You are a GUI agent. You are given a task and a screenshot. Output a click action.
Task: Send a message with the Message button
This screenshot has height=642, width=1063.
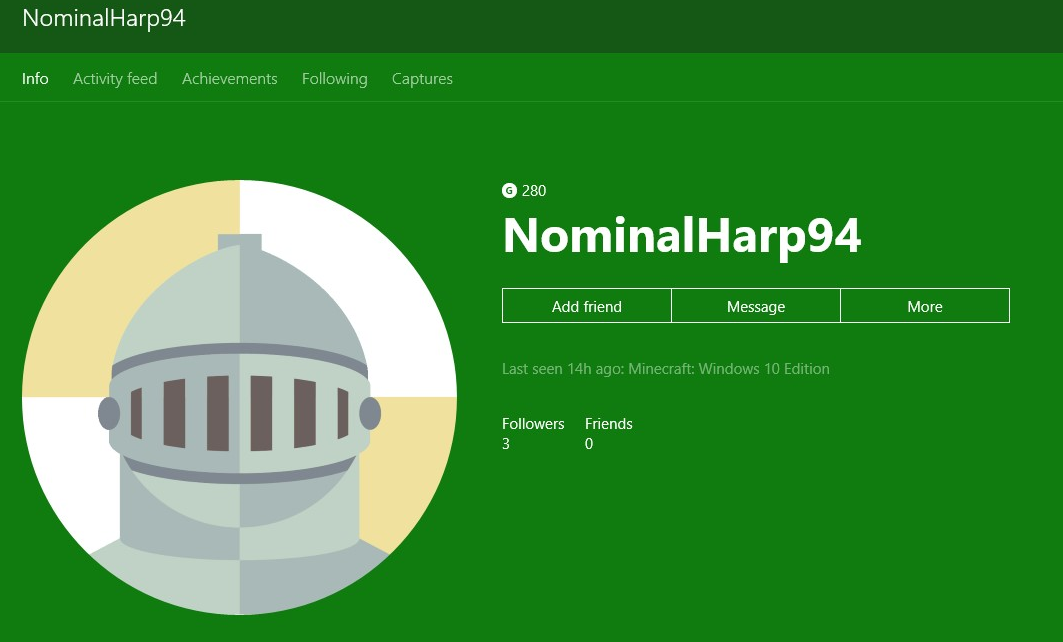(756, 306)
